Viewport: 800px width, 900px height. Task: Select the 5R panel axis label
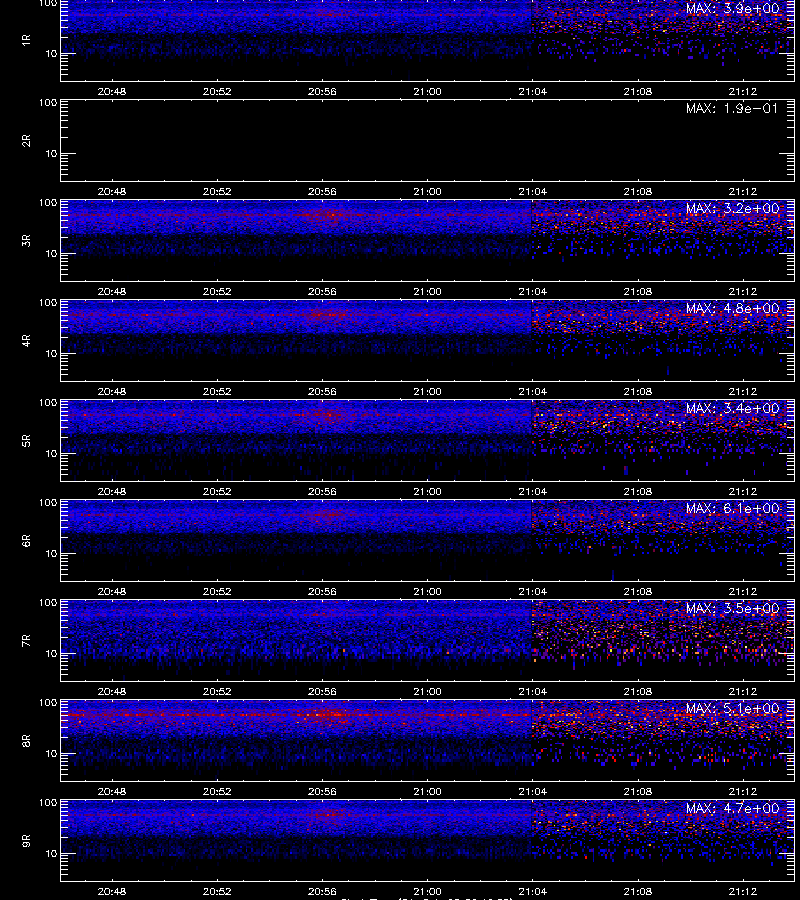26,440
